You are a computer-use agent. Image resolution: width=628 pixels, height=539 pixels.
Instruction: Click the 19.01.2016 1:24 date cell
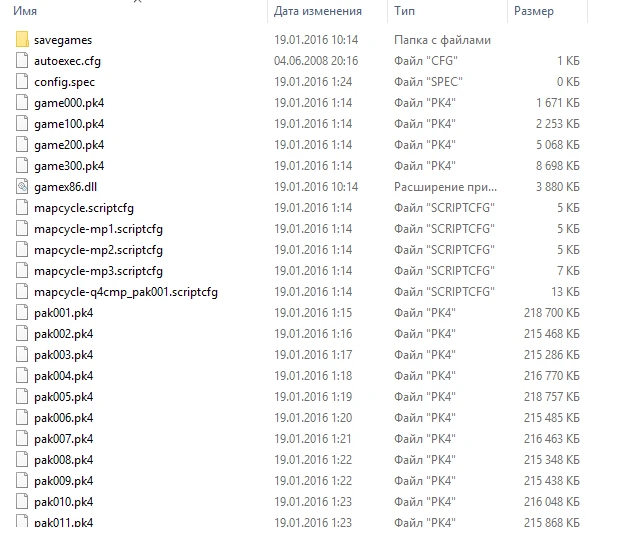point(313,82)
